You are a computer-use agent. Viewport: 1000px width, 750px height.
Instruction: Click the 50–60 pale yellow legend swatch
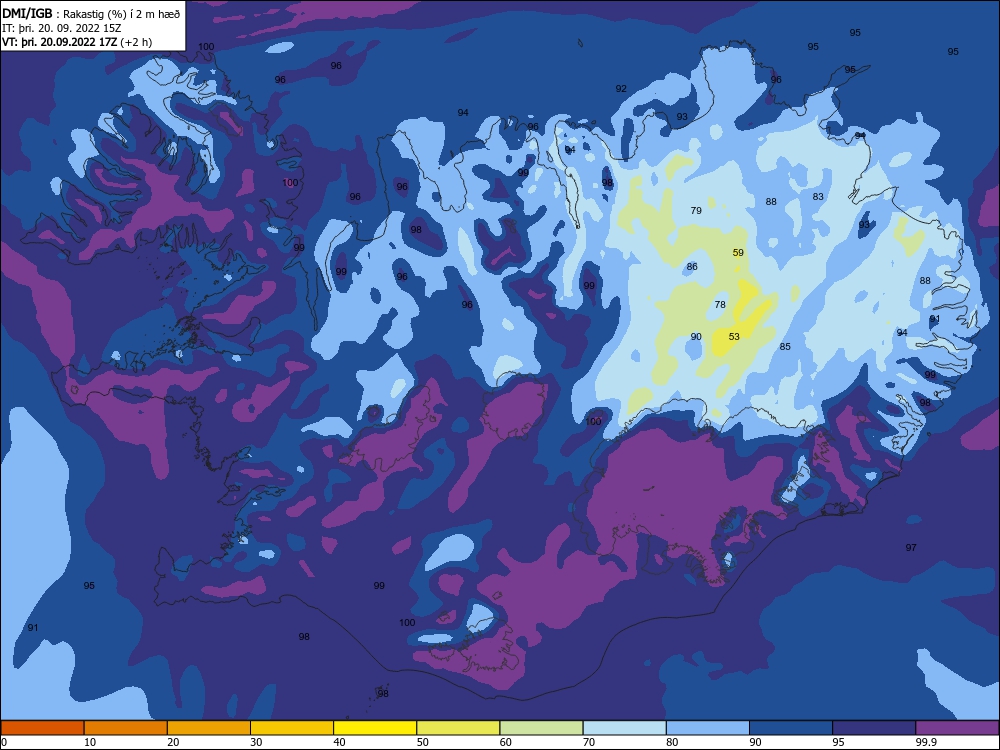click(458, 728)
